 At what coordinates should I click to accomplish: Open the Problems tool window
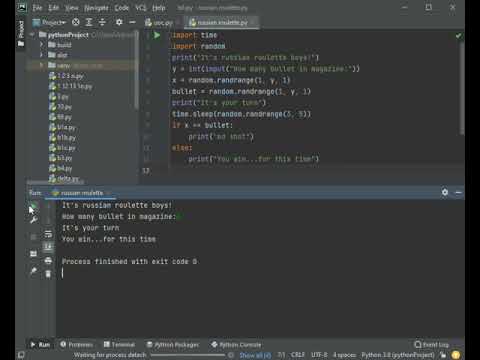tap(77, 345)
